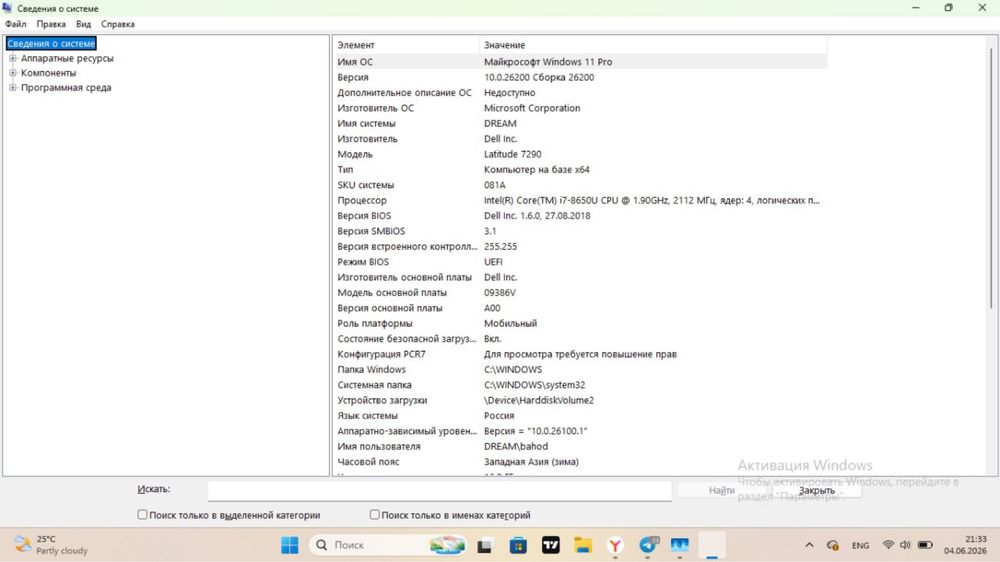Screen dimensions: 1000x562
Task: Open Microsoft Store from taskbar
Action: (x=518, y=545)
